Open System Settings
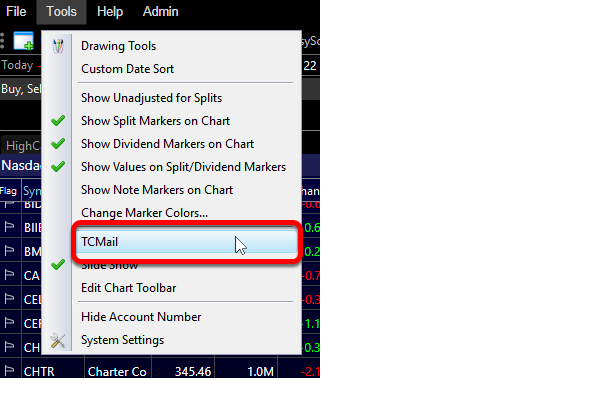 [122, 340]
